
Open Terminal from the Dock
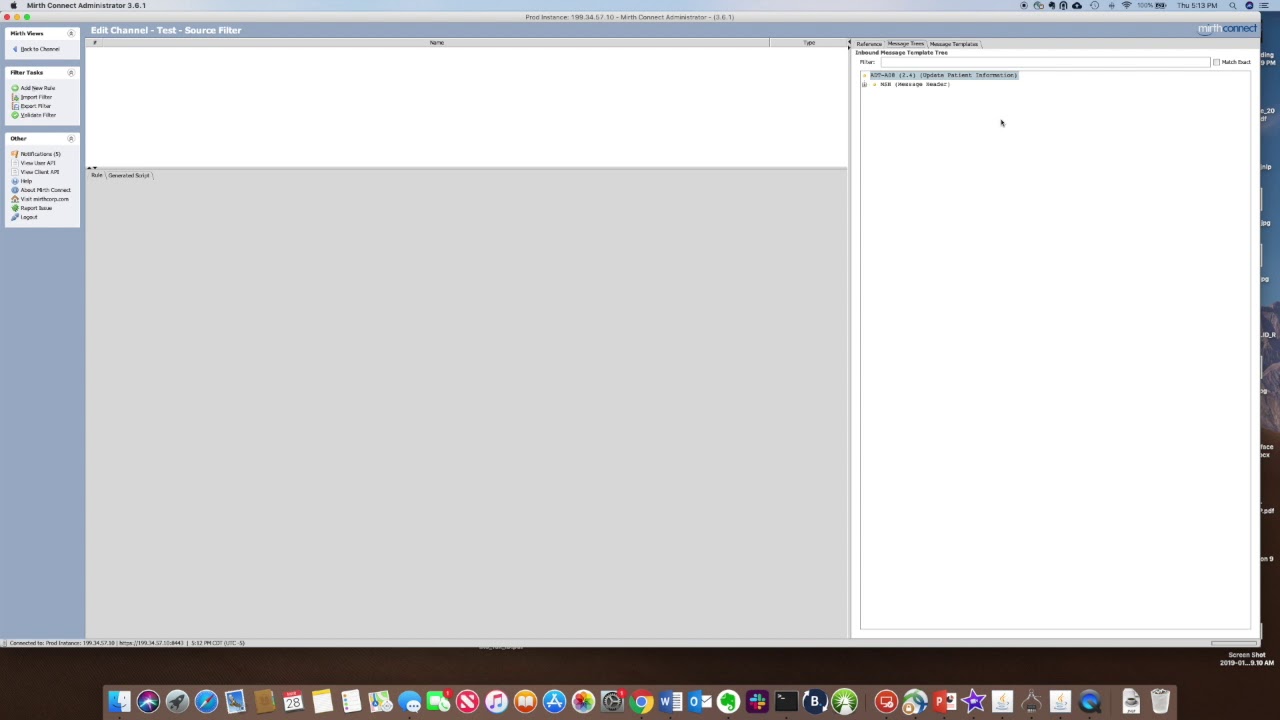[x=786, y=702]
